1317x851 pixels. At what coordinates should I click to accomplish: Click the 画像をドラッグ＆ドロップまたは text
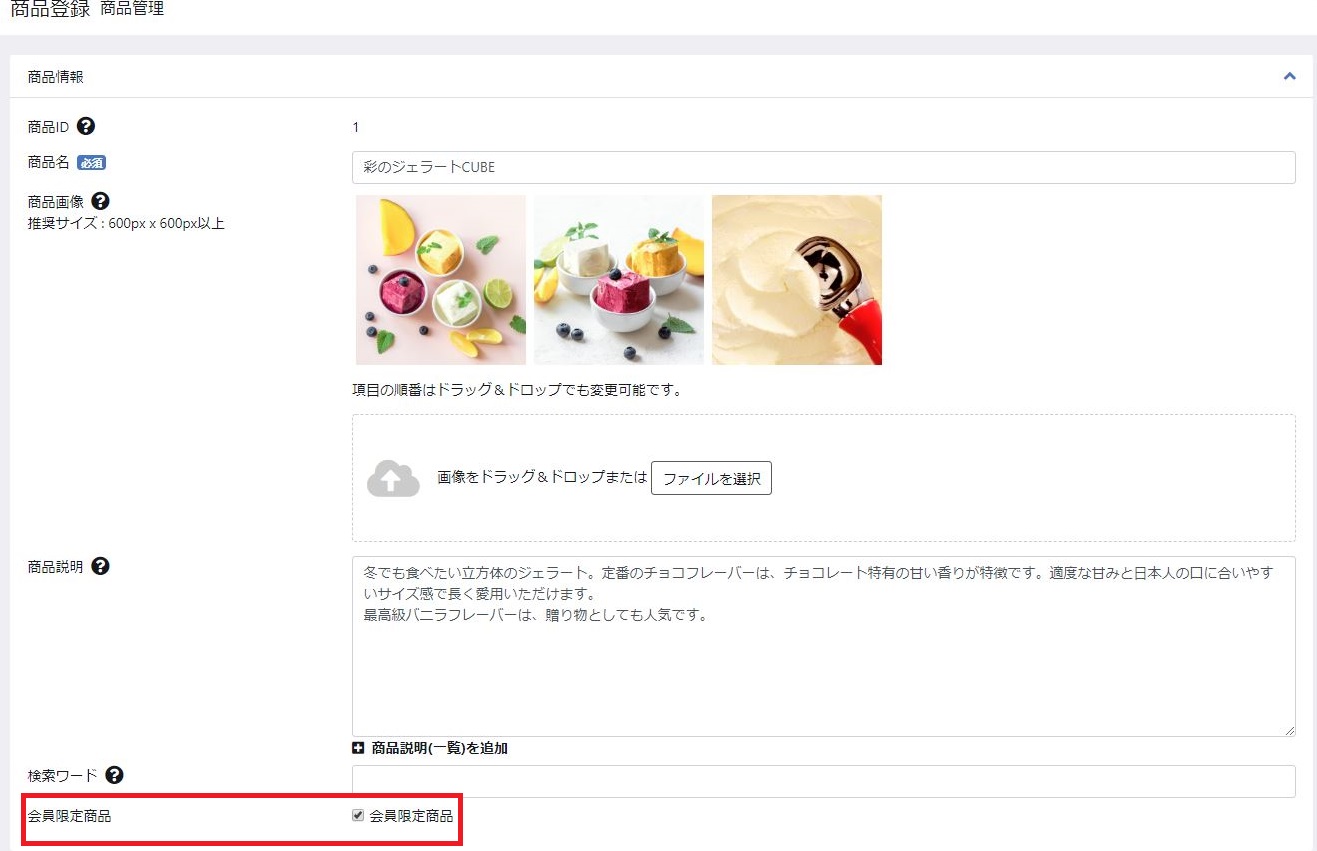tap(542, 478)
